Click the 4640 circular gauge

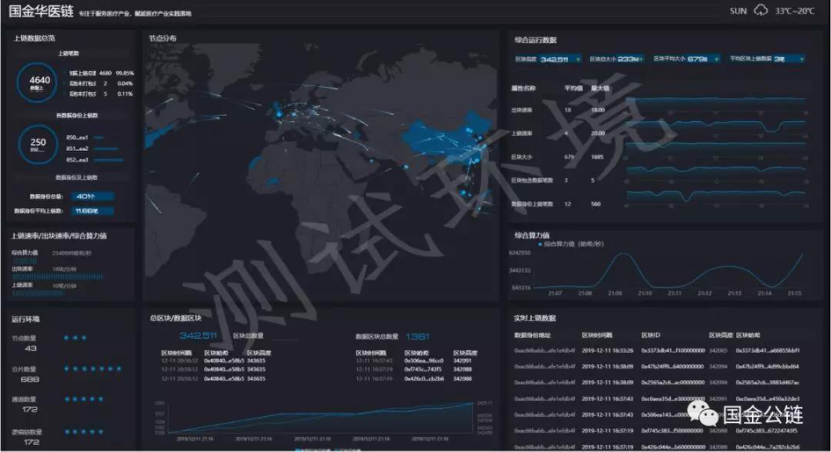[40, 82]
